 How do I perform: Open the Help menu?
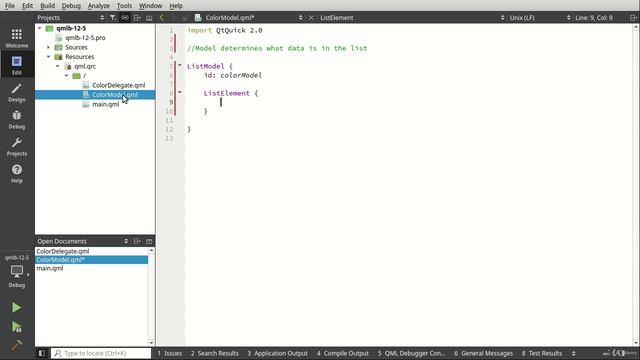(176, 6)
